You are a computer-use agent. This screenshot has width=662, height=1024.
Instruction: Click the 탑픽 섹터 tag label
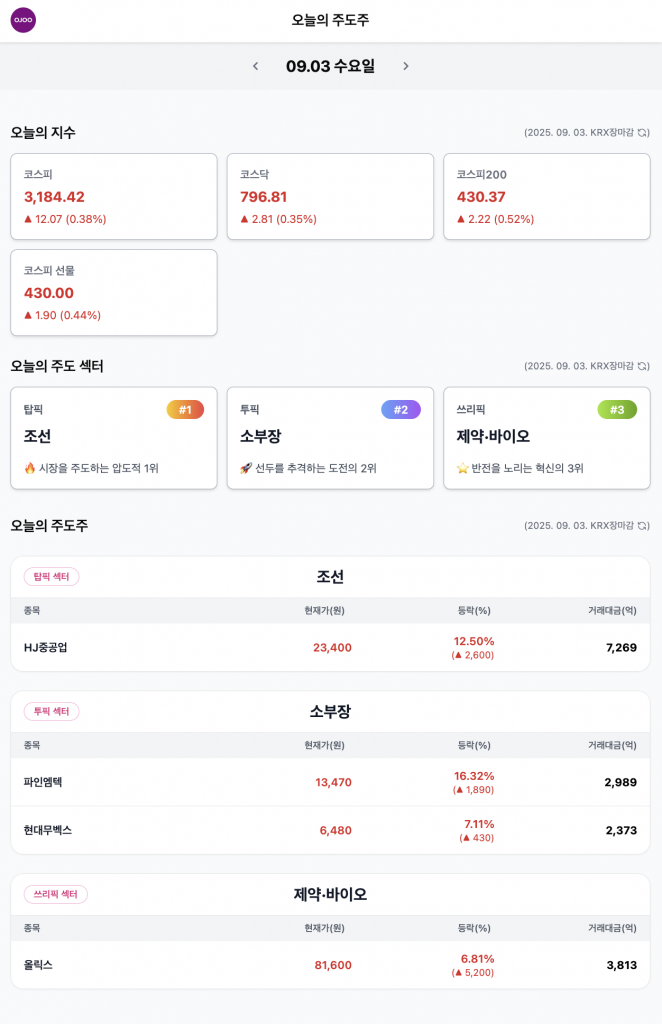tap(52, 576)
